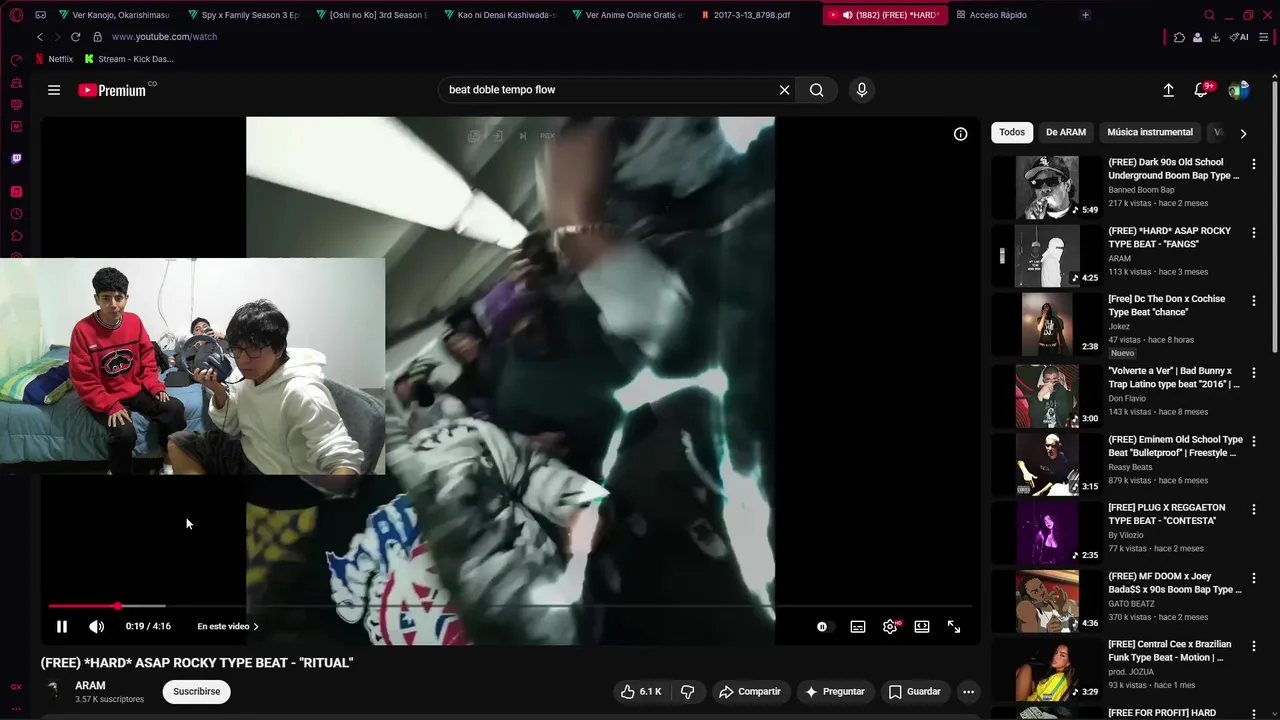Click the Preguntar button
Screen dimensions: 1280x720
(835, 692)
